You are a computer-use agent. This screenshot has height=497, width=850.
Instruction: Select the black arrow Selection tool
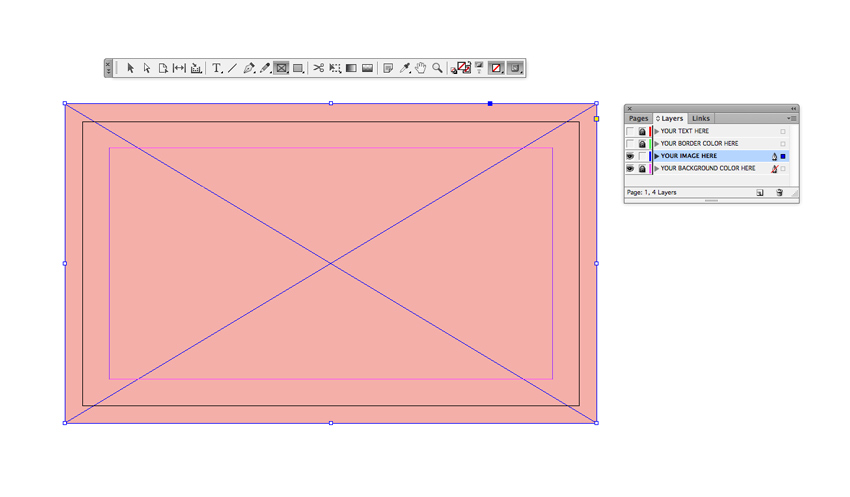point(130,68)
